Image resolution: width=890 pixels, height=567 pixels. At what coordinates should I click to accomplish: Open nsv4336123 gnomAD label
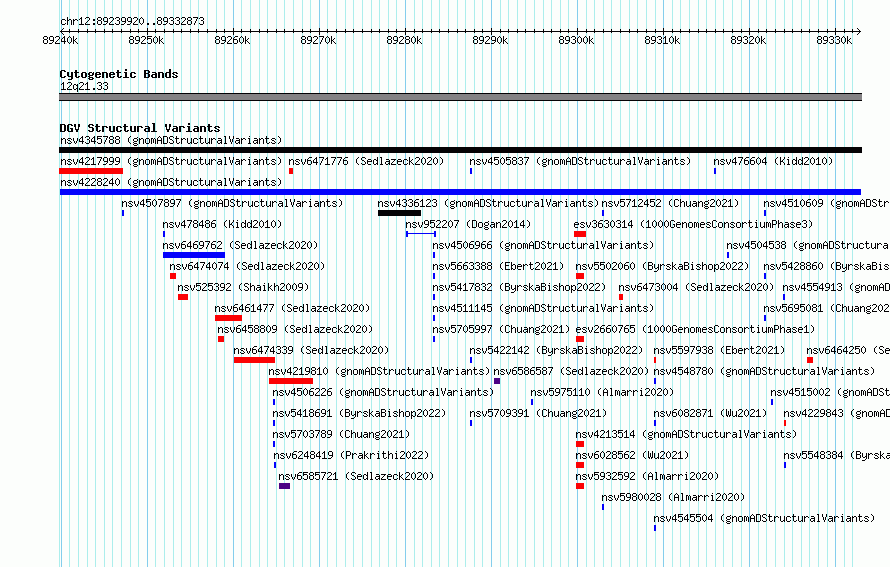pos(488,203)
